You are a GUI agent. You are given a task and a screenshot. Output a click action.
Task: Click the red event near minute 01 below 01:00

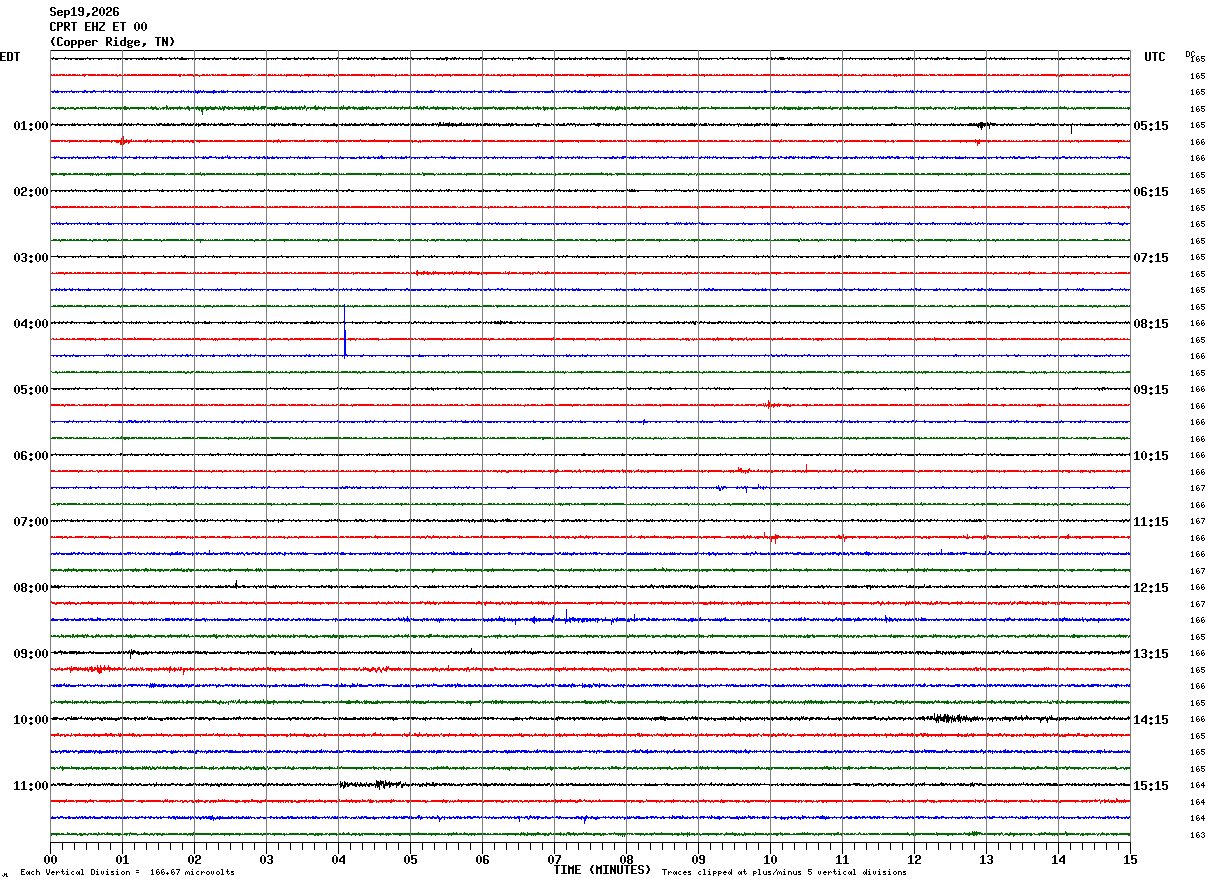122,141
